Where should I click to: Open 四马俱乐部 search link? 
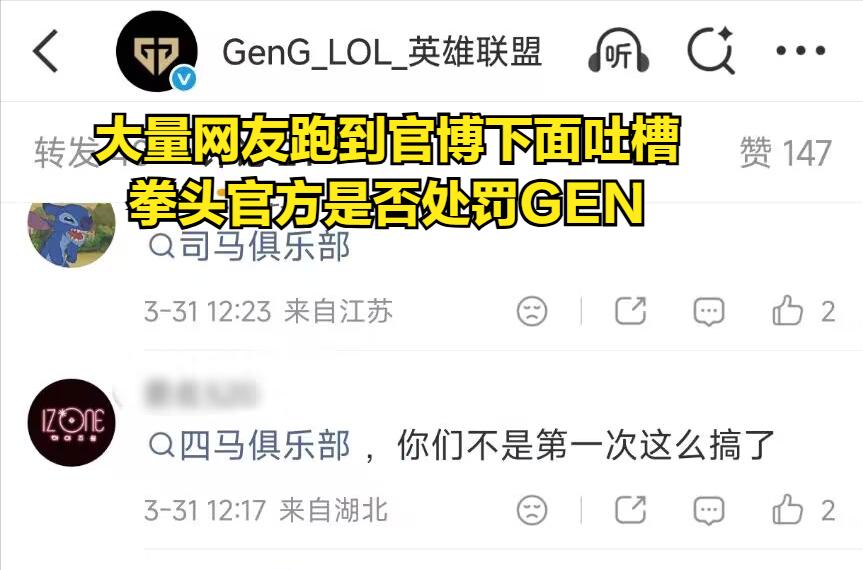click(249, 445)
